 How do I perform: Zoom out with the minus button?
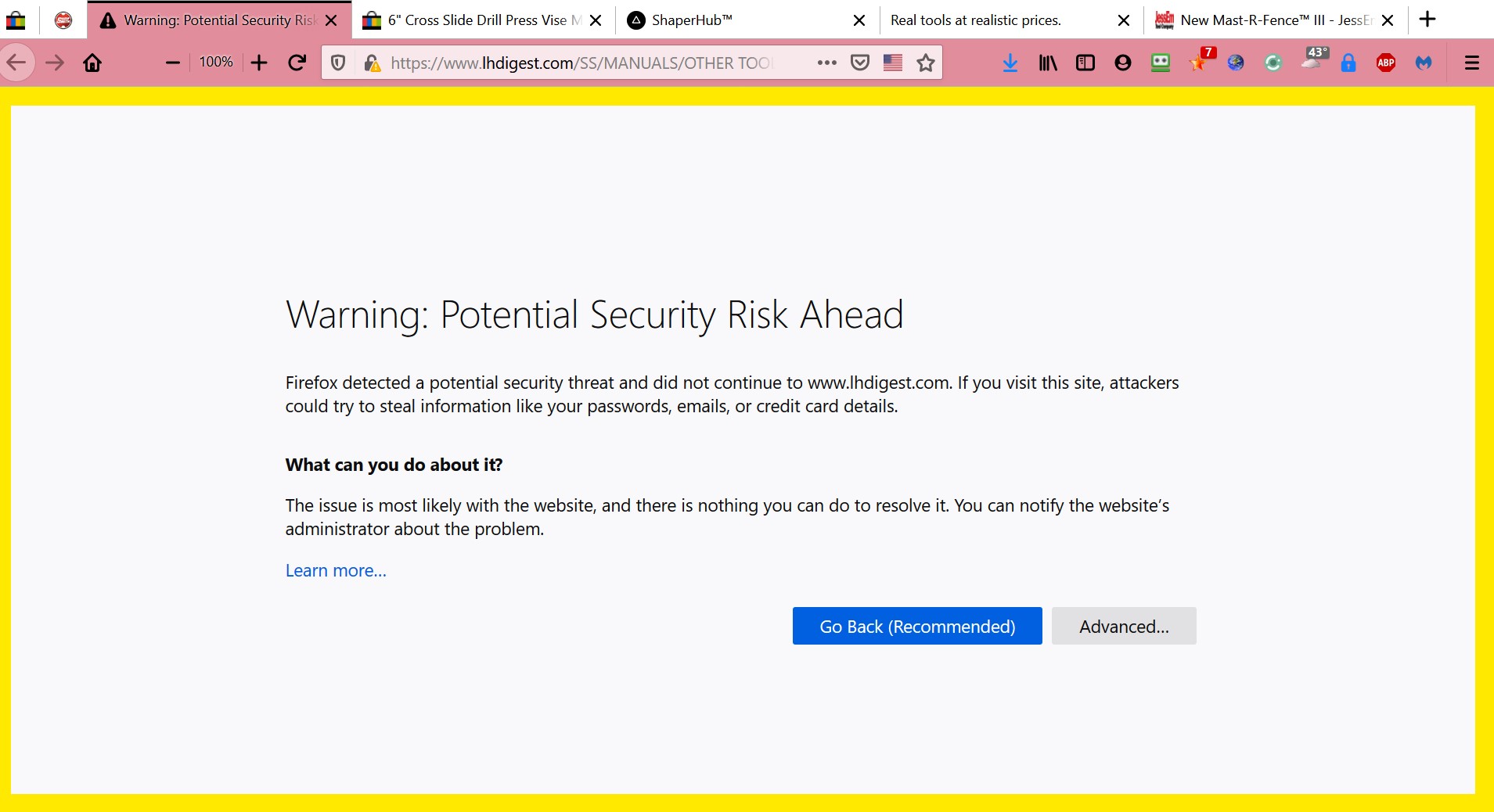point(173,63)
